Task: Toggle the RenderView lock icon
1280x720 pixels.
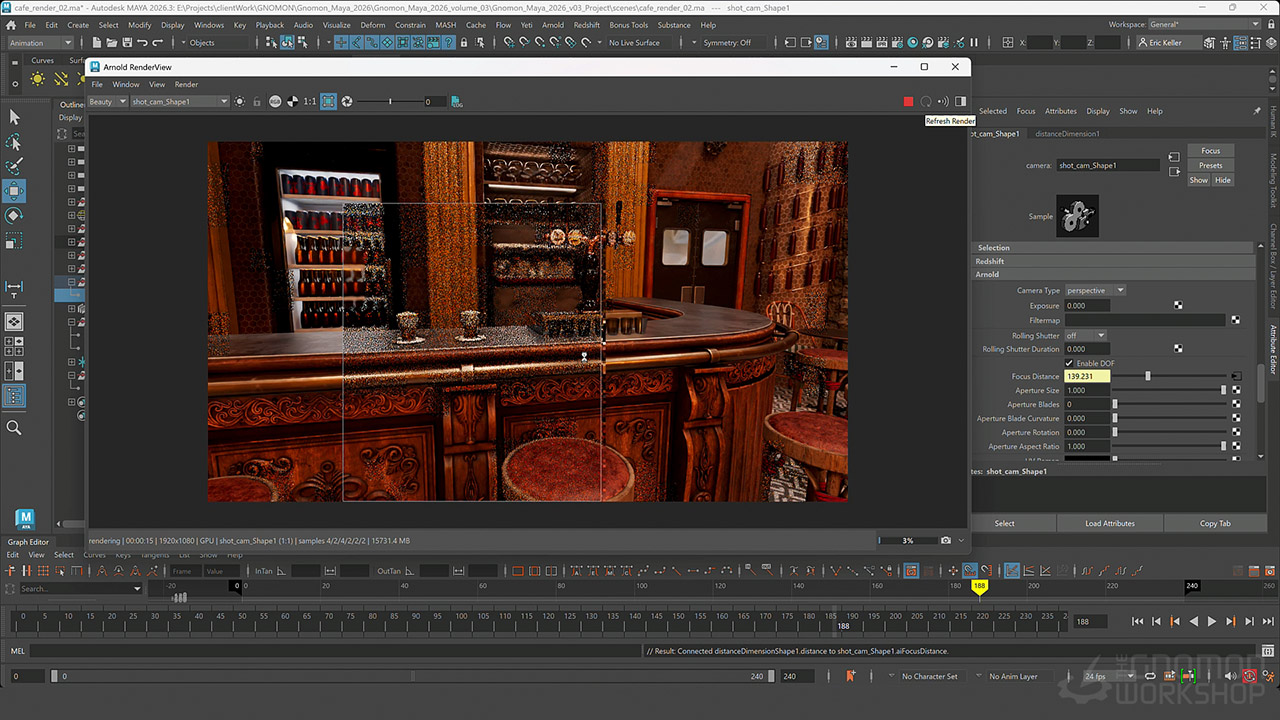Action: click(x=257, y=101)
